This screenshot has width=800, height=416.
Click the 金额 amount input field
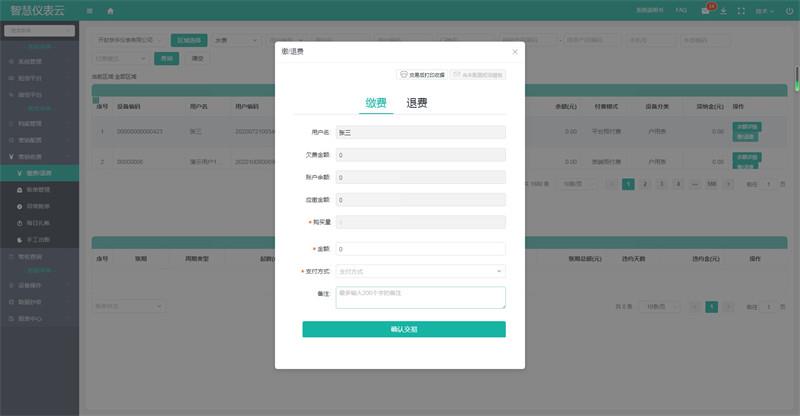click(x=420, y=249)
